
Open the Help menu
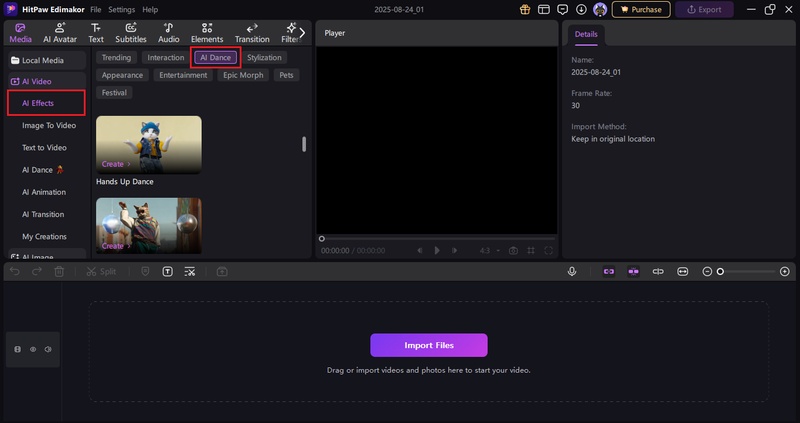point(150,10)
